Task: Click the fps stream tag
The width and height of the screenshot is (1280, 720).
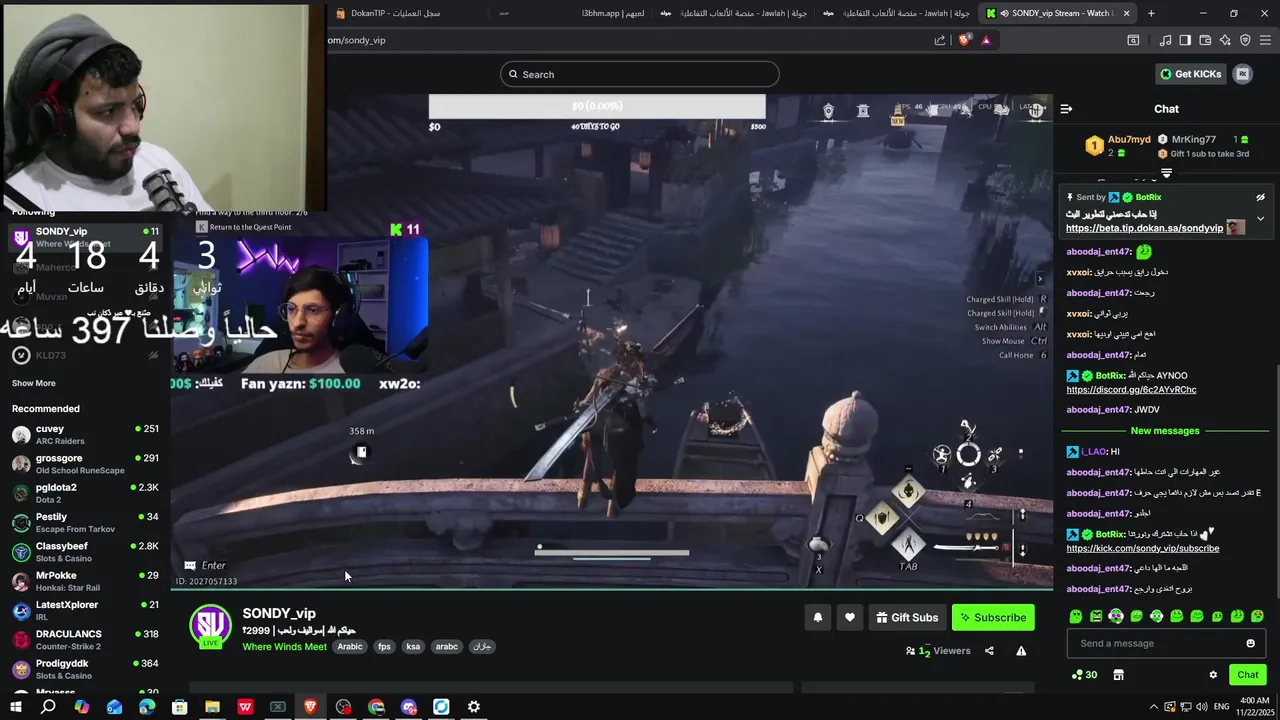Action: point(384,647)
